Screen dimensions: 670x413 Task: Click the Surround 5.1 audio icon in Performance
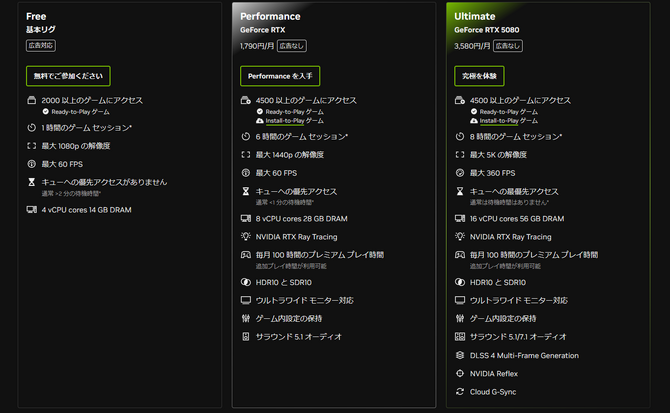[x=246, y=337]
